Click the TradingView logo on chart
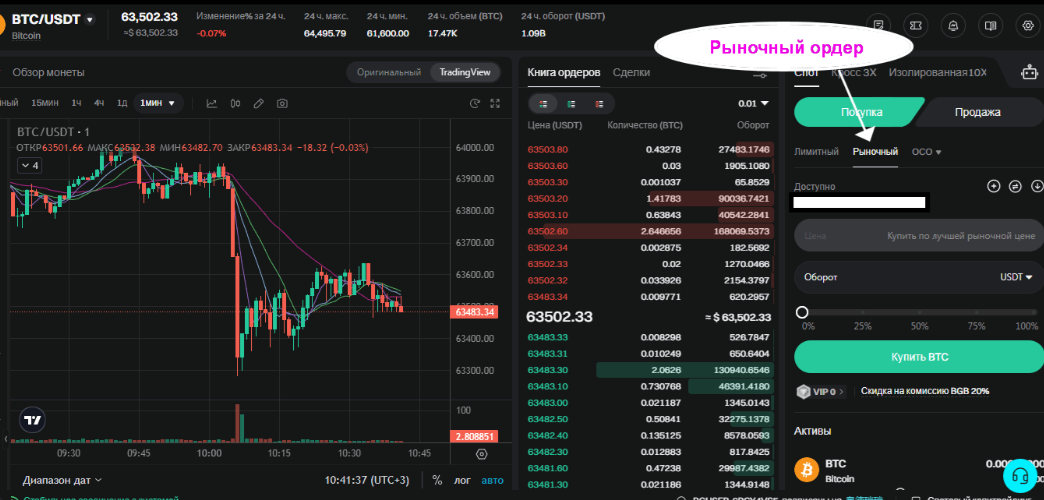 32,420
